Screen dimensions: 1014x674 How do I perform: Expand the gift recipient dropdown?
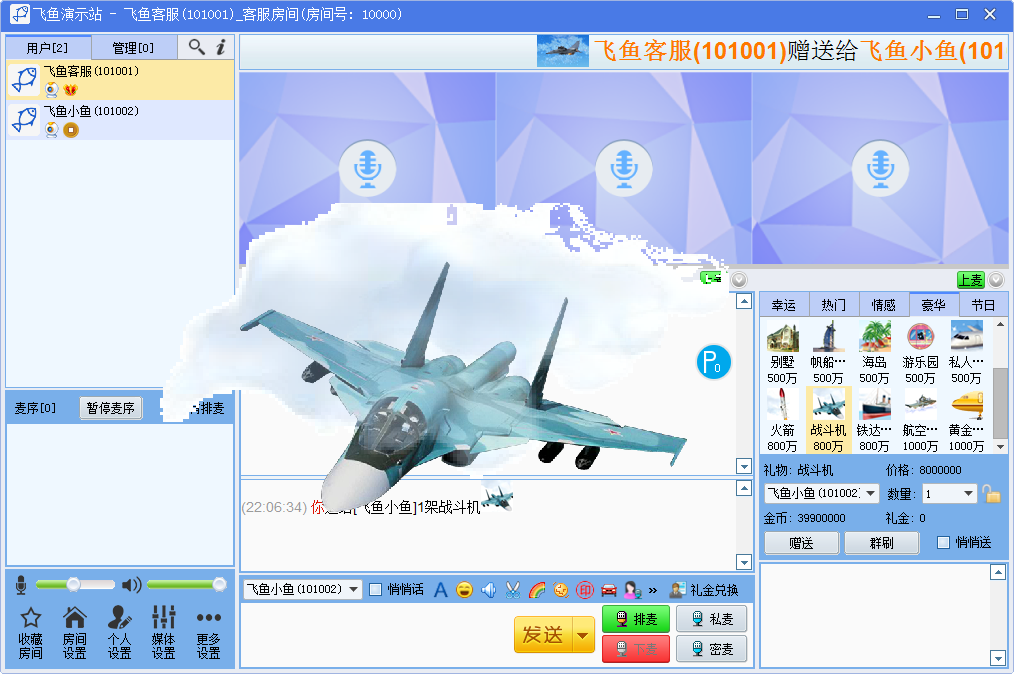click(870, 494)
